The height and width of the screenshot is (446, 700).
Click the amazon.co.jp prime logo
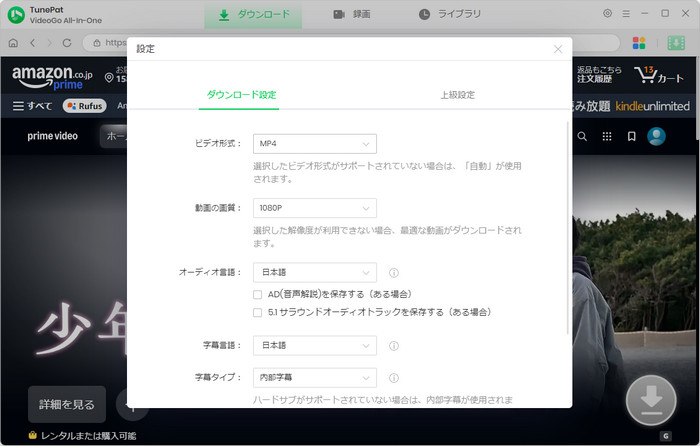52,77
